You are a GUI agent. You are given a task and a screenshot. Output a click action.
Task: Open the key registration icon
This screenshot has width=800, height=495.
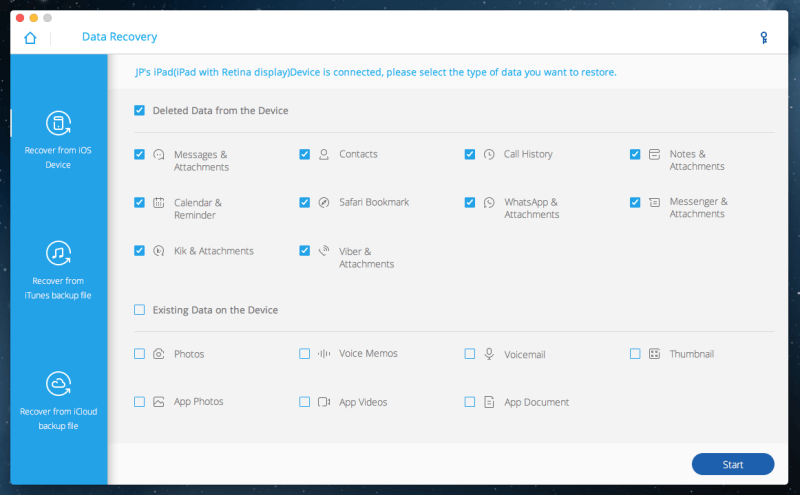pos(764,38)
